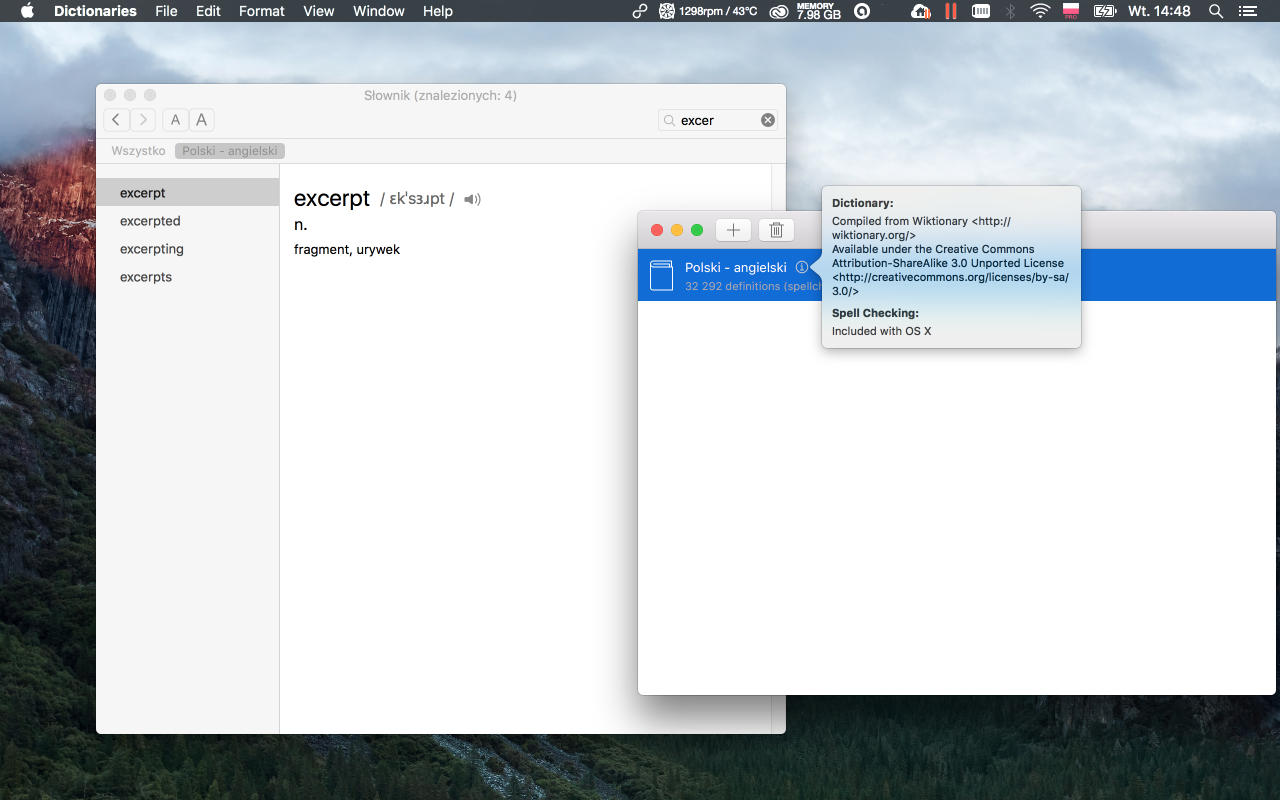Screen dimensions: 1280x800
Task: Open the View menu
Action: (319, 11)
